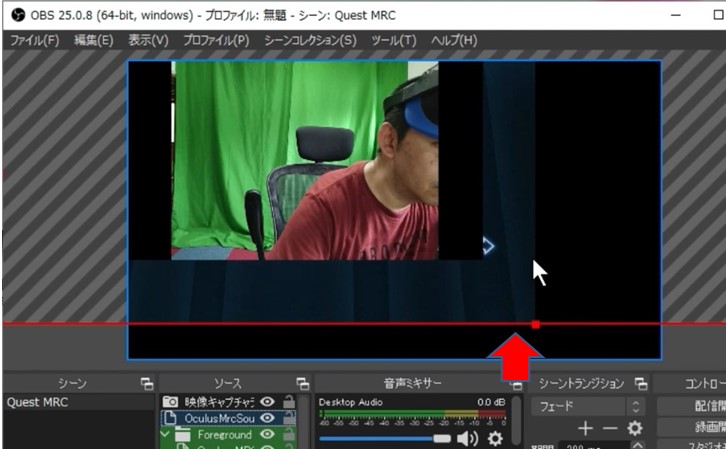The image size is (726, 449).
Task: Toggle visibility of 映像キャプチャ source
Action: 267,402
